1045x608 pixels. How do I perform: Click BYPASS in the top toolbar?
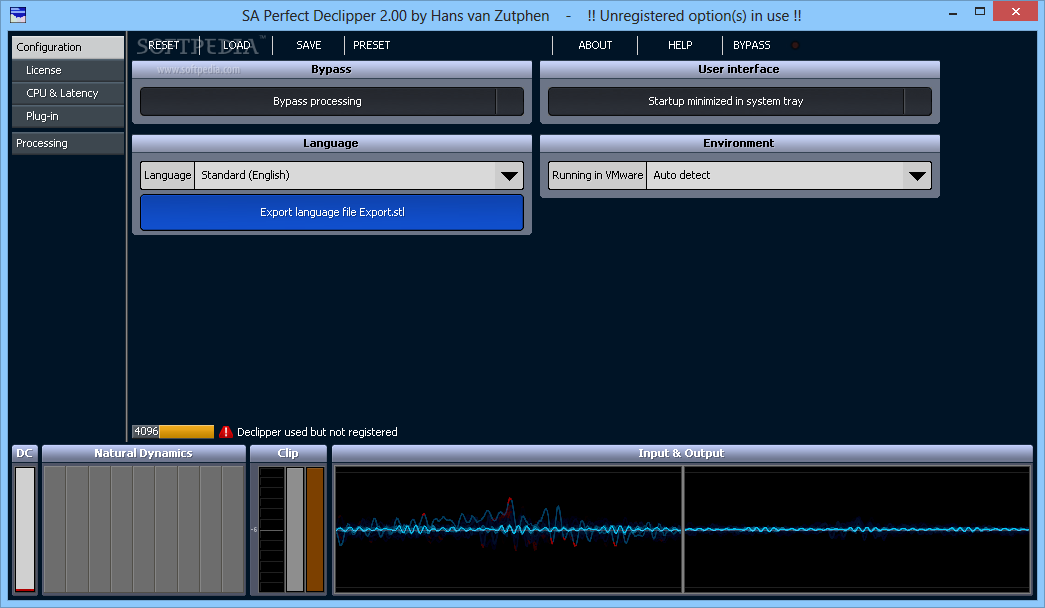tap(752, 45)
